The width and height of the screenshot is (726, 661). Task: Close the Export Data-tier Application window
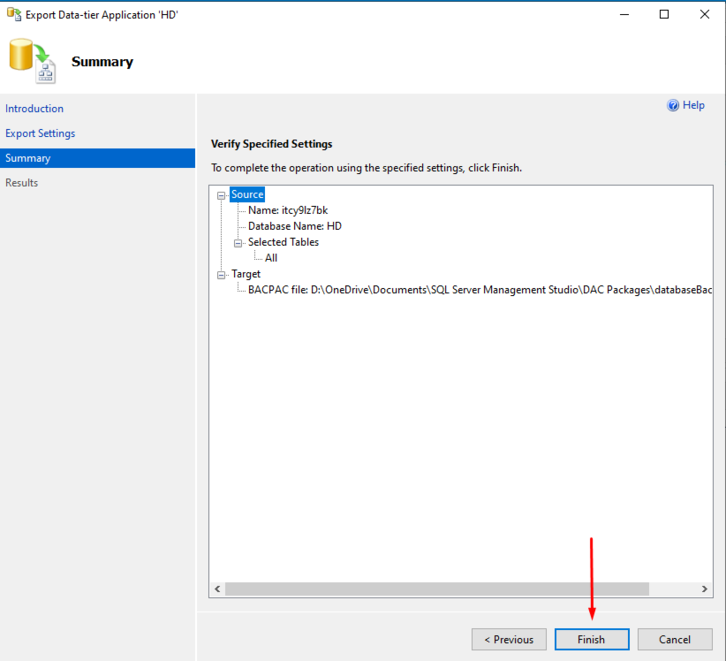coord(704,14)
